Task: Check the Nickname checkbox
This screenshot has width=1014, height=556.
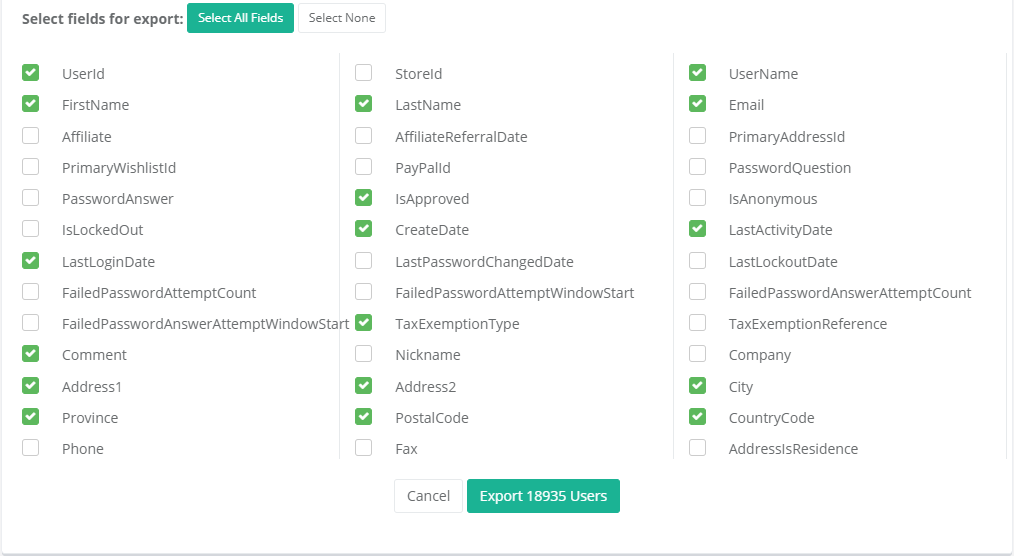Action: (364, 354)
